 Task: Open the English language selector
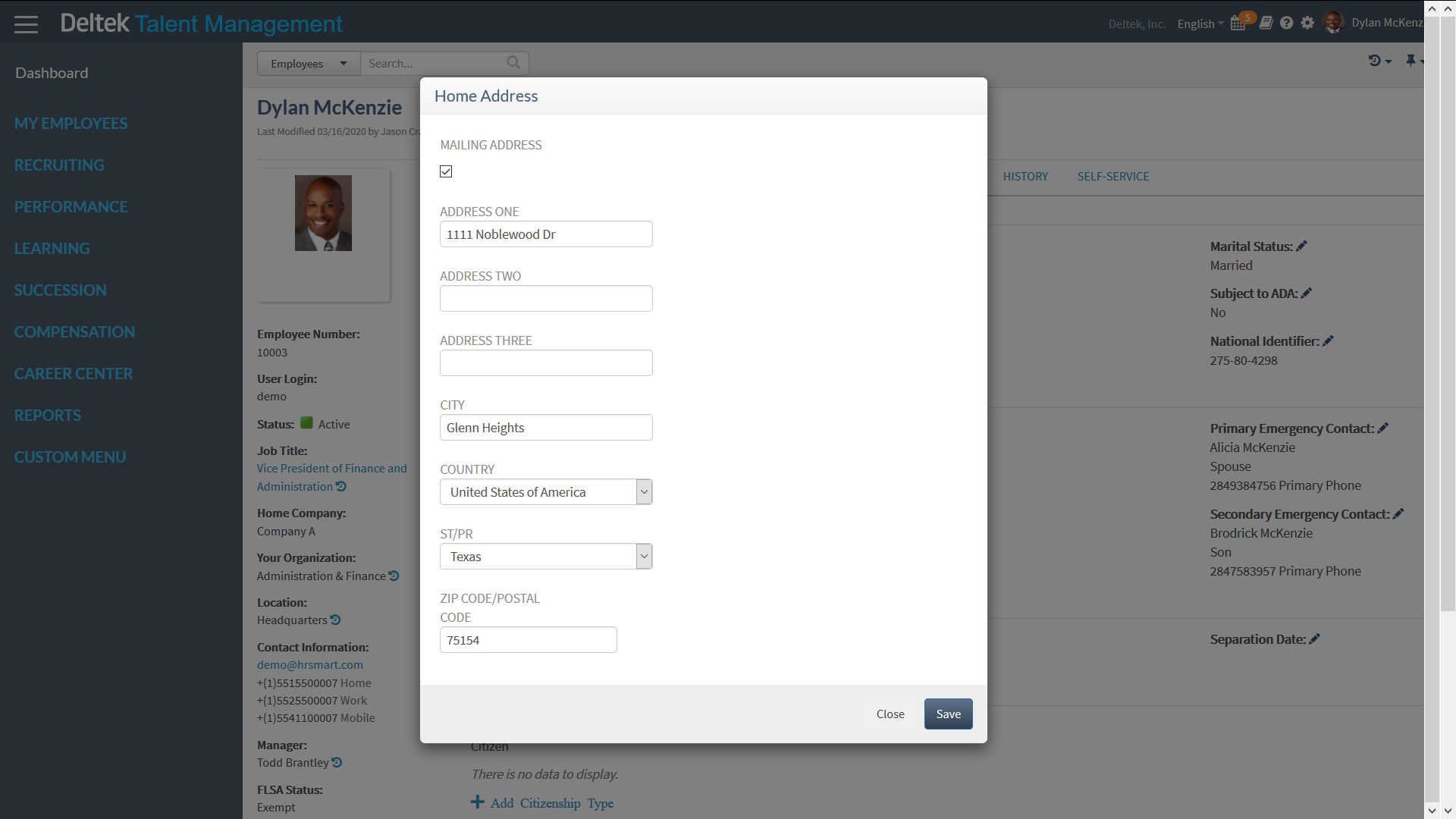[1200, 24]
